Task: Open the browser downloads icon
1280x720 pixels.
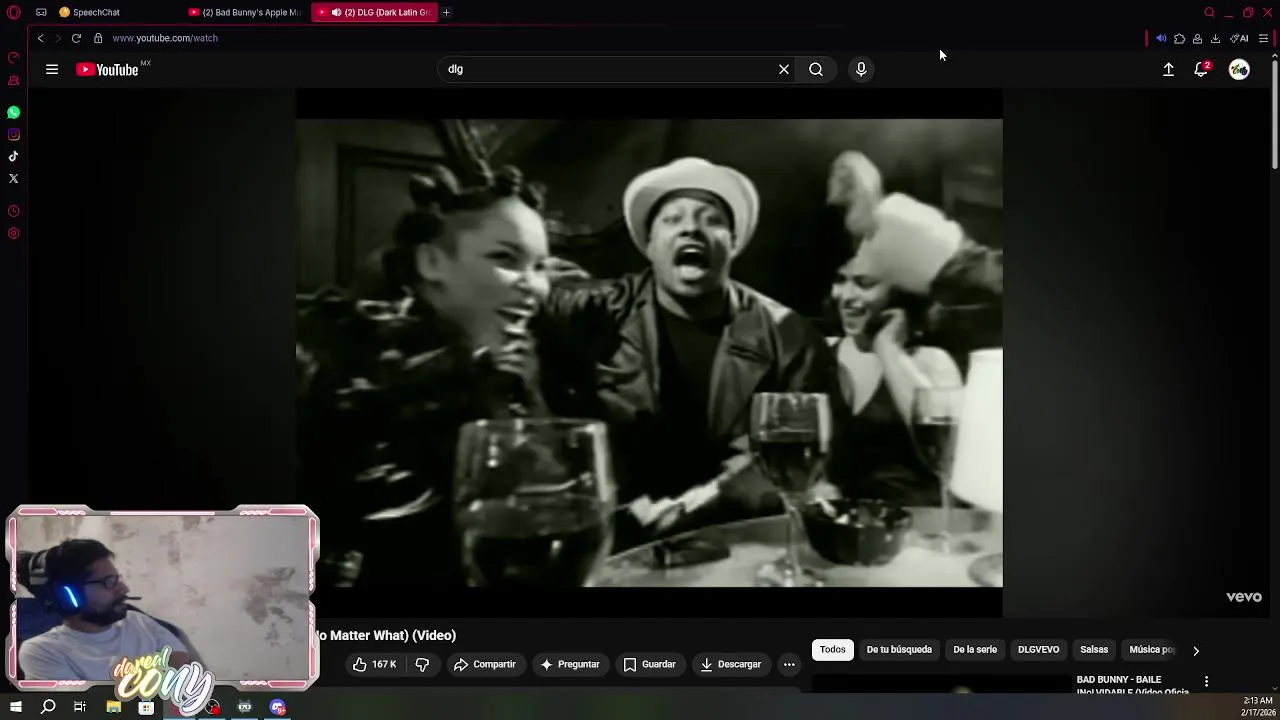Action: coord(1215,38)
